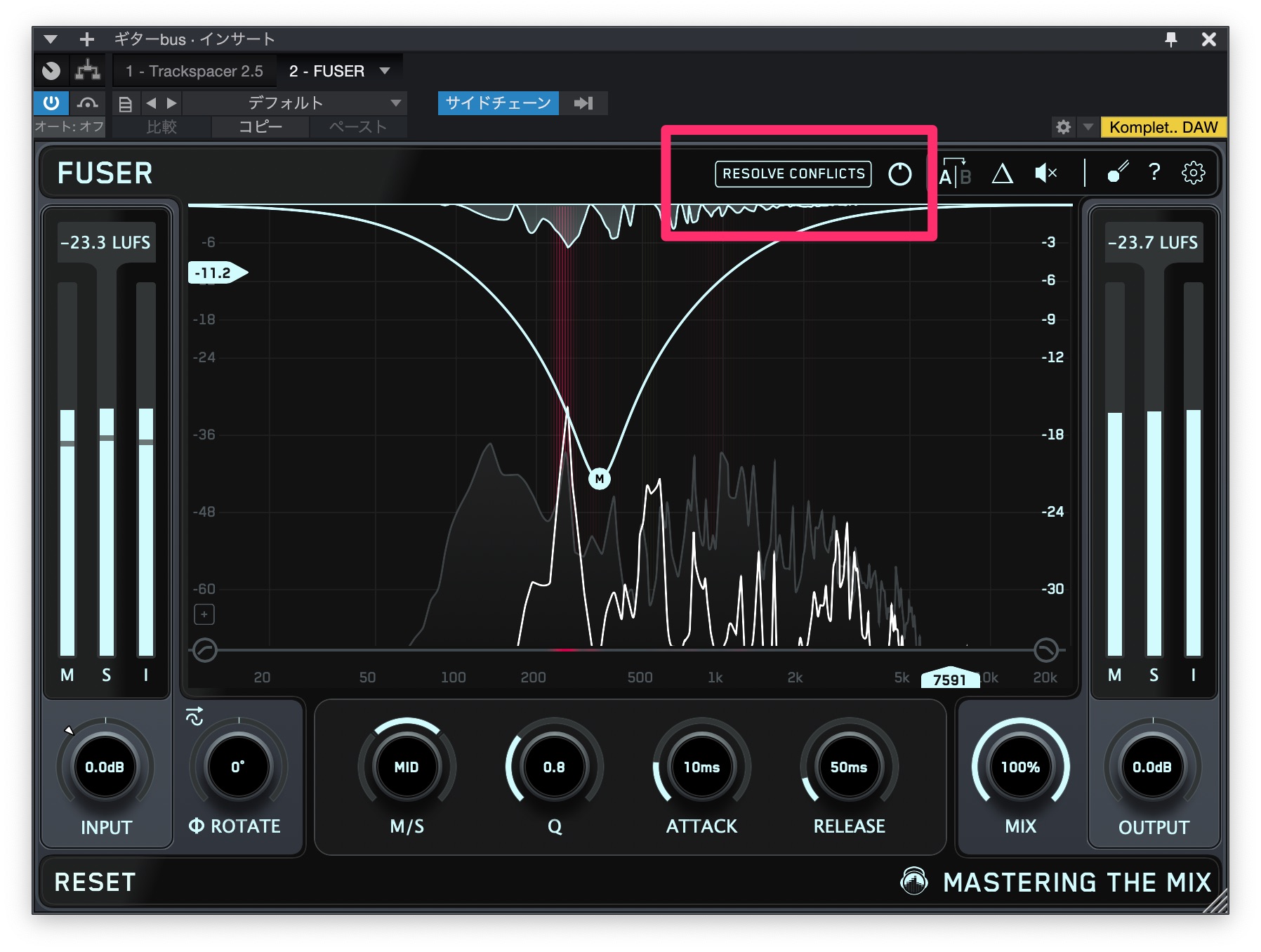The width and height of the screenshot is (1261, 952).
Task: Pin the plugin window
Action: pos(1170,39)
